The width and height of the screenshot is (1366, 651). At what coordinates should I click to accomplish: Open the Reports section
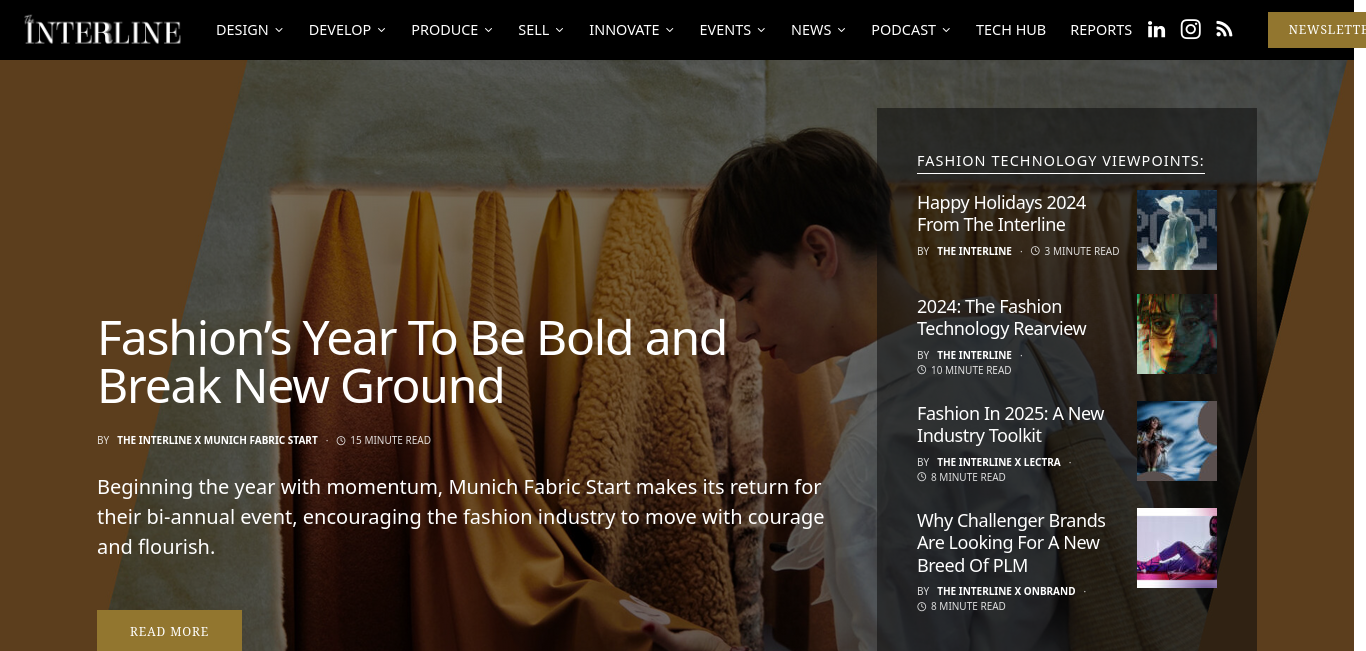1101,30
